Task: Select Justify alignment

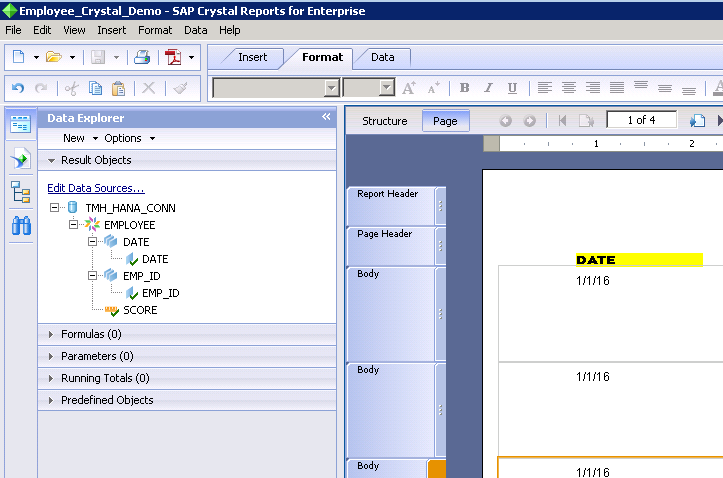Action: [616, 87]
